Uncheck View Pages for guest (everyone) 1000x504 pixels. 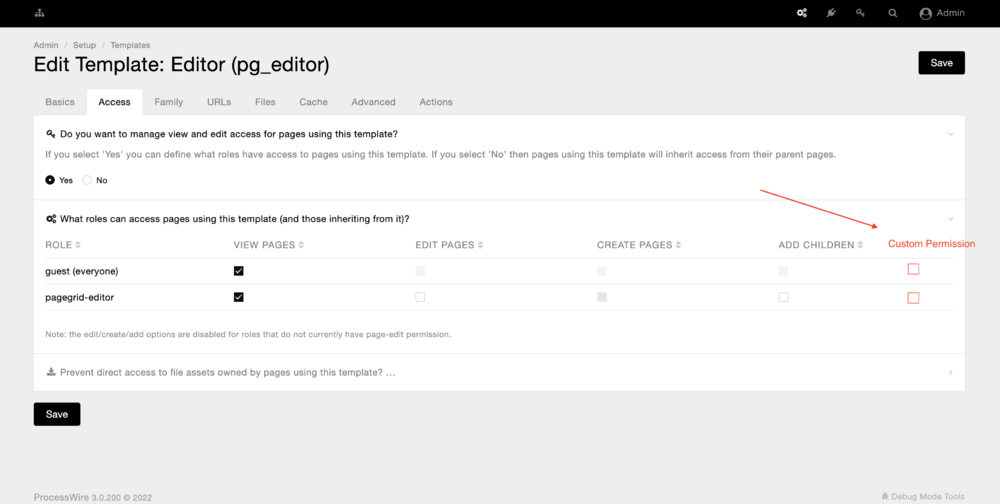[x=238, y=271]
